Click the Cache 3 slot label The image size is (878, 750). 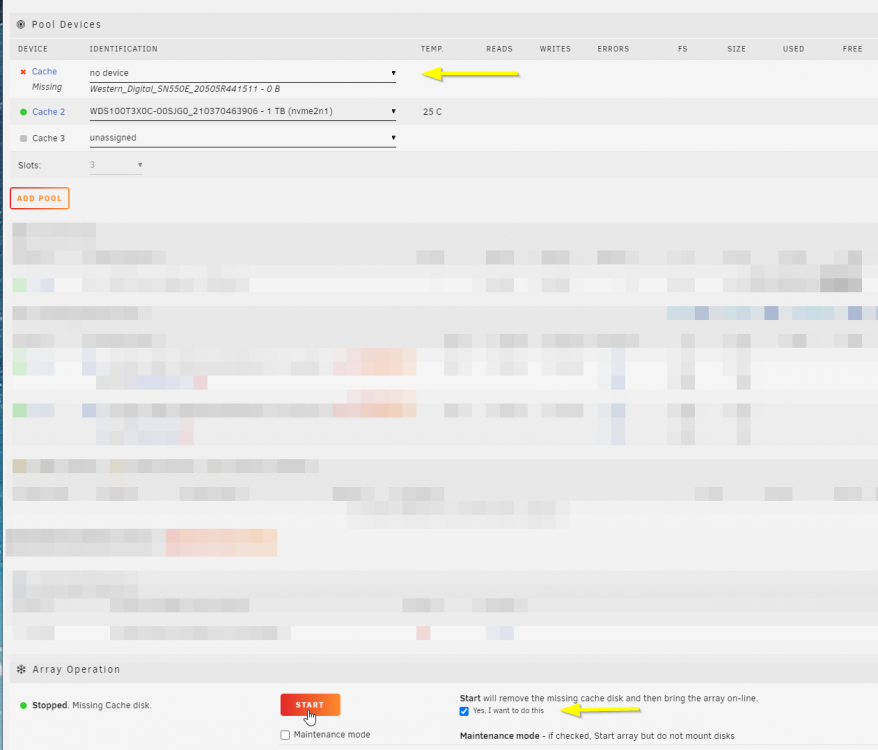[48, 138]
